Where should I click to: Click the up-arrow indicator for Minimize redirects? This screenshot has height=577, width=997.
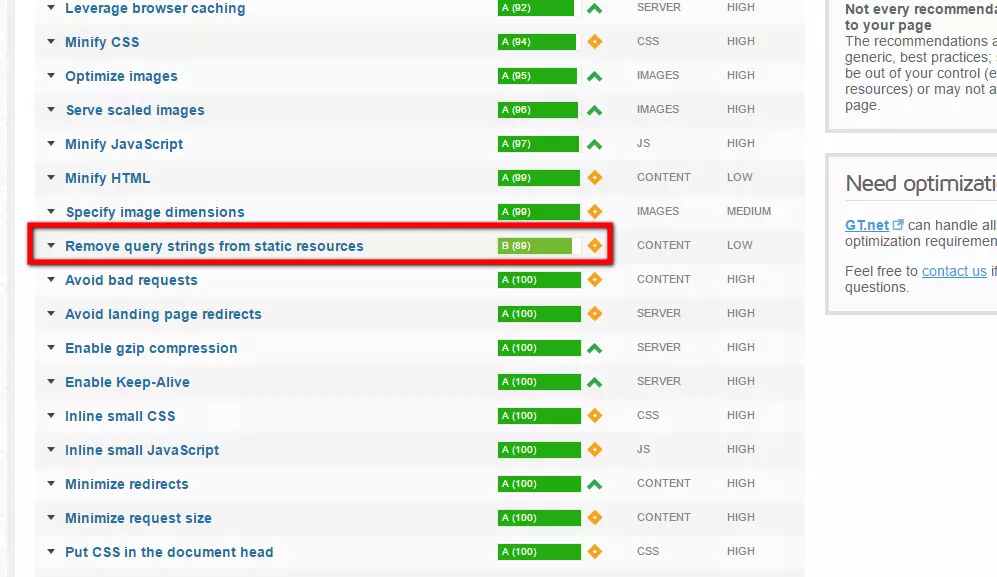click(x=596, y=483)
